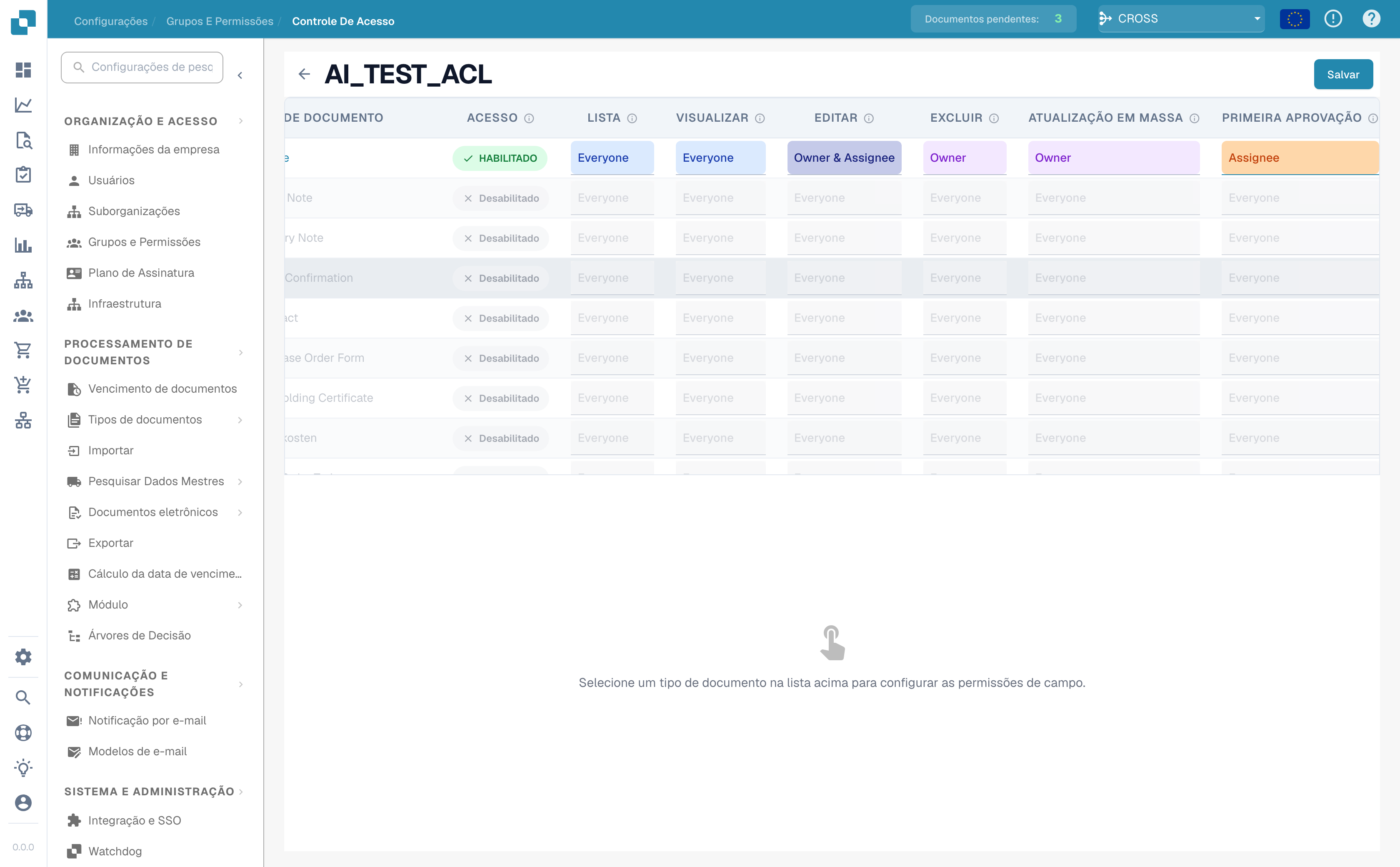Collapse the settings sidebar with chevron
Screen dimensions: 1400x867
point(240,75)
